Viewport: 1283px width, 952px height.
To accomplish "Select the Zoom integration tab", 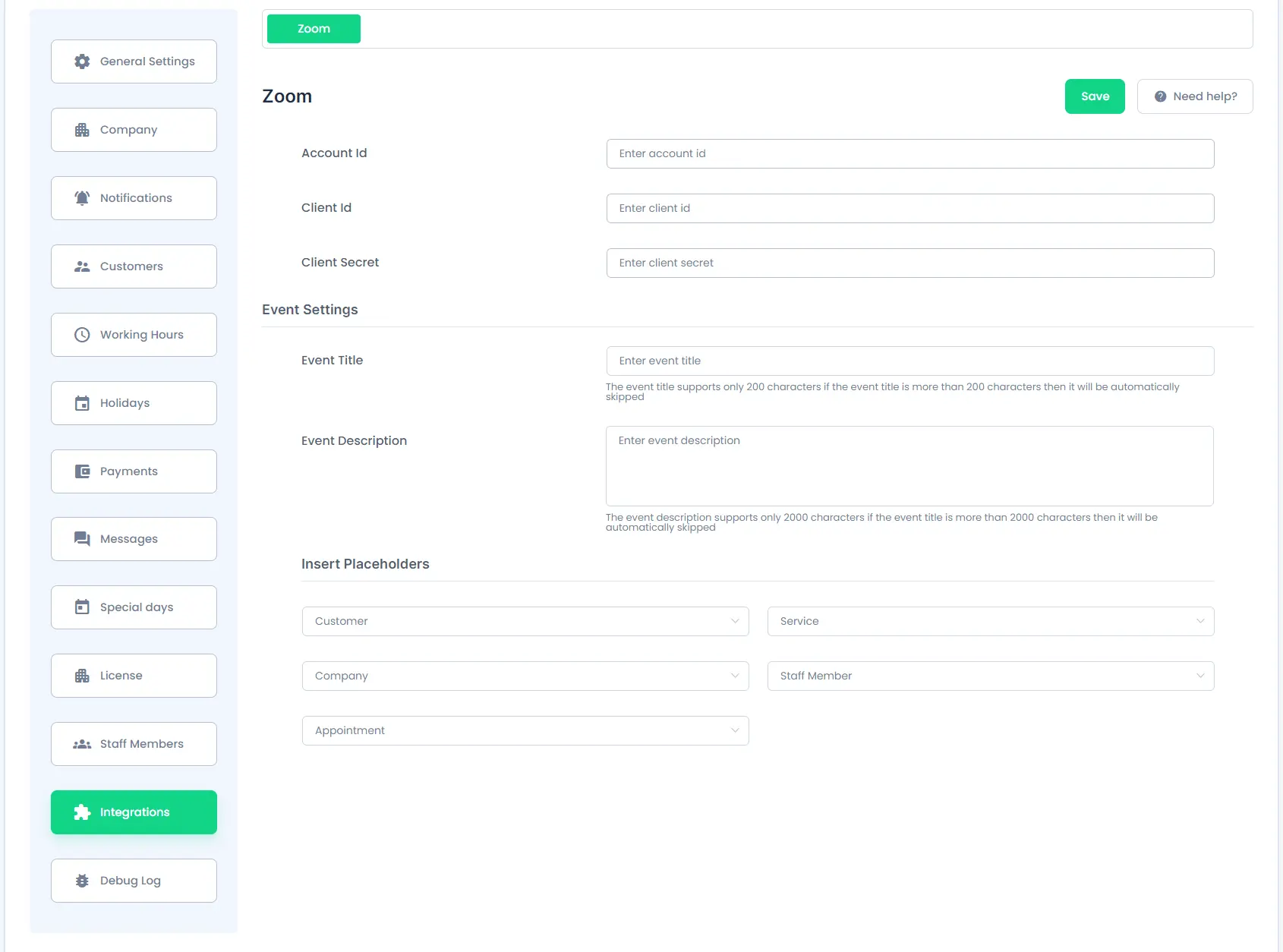I will (x=314, y=29).
